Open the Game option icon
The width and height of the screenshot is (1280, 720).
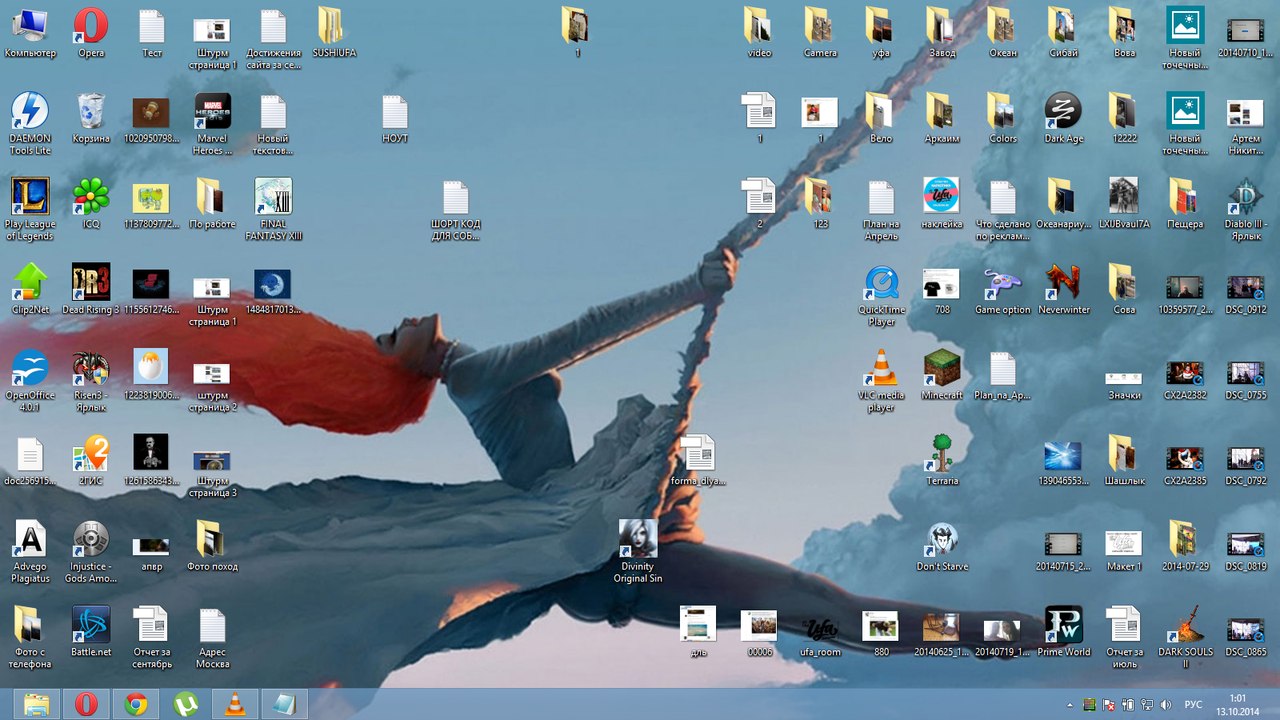1002,289
